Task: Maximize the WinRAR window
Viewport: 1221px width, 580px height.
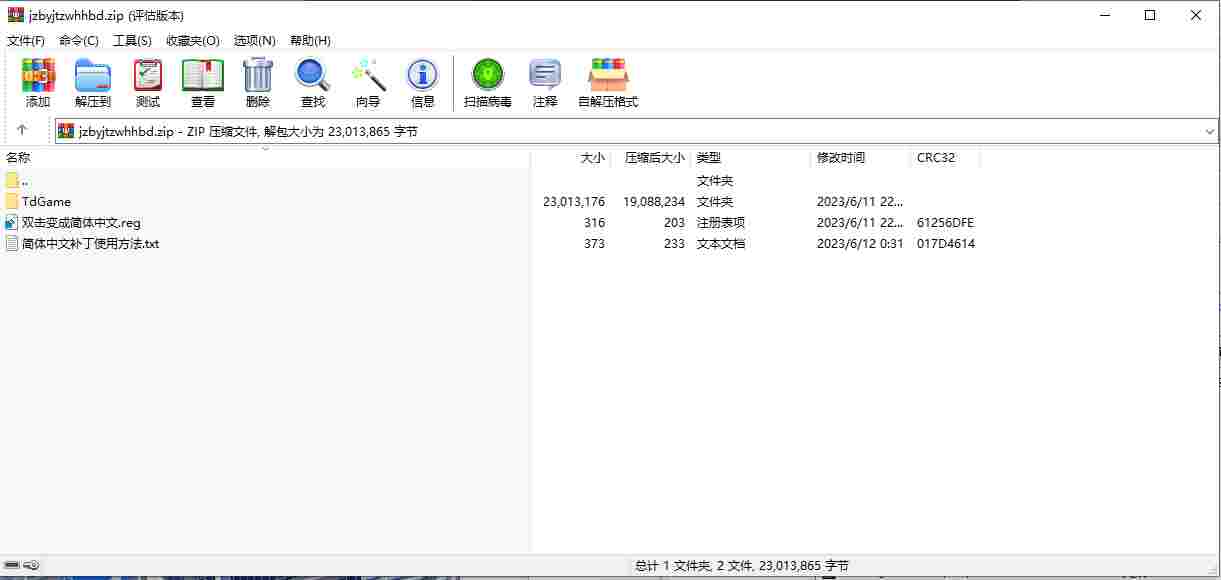Action: (1150, 15)
